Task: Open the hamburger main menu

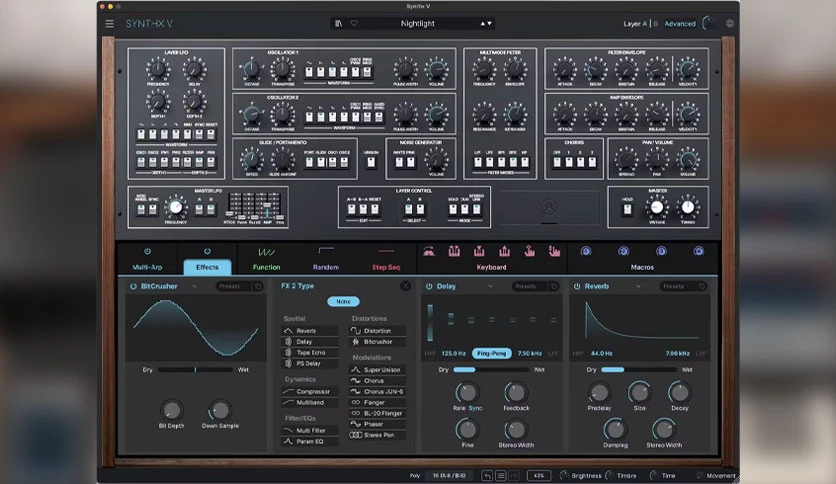Action: pyautogui.click(x=109, y=24)
